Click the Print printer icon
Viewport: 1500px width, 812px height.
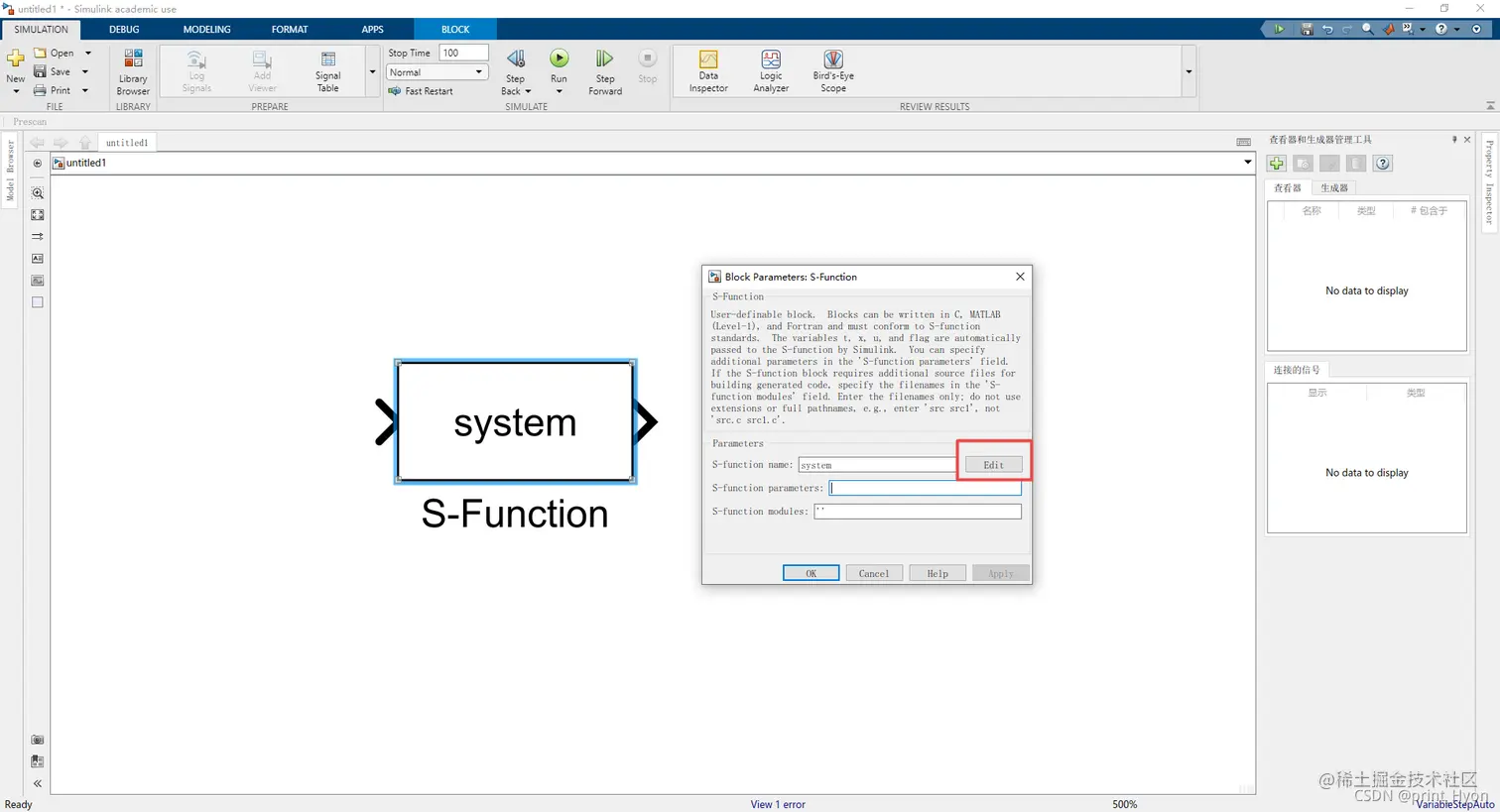coord(40,90)
